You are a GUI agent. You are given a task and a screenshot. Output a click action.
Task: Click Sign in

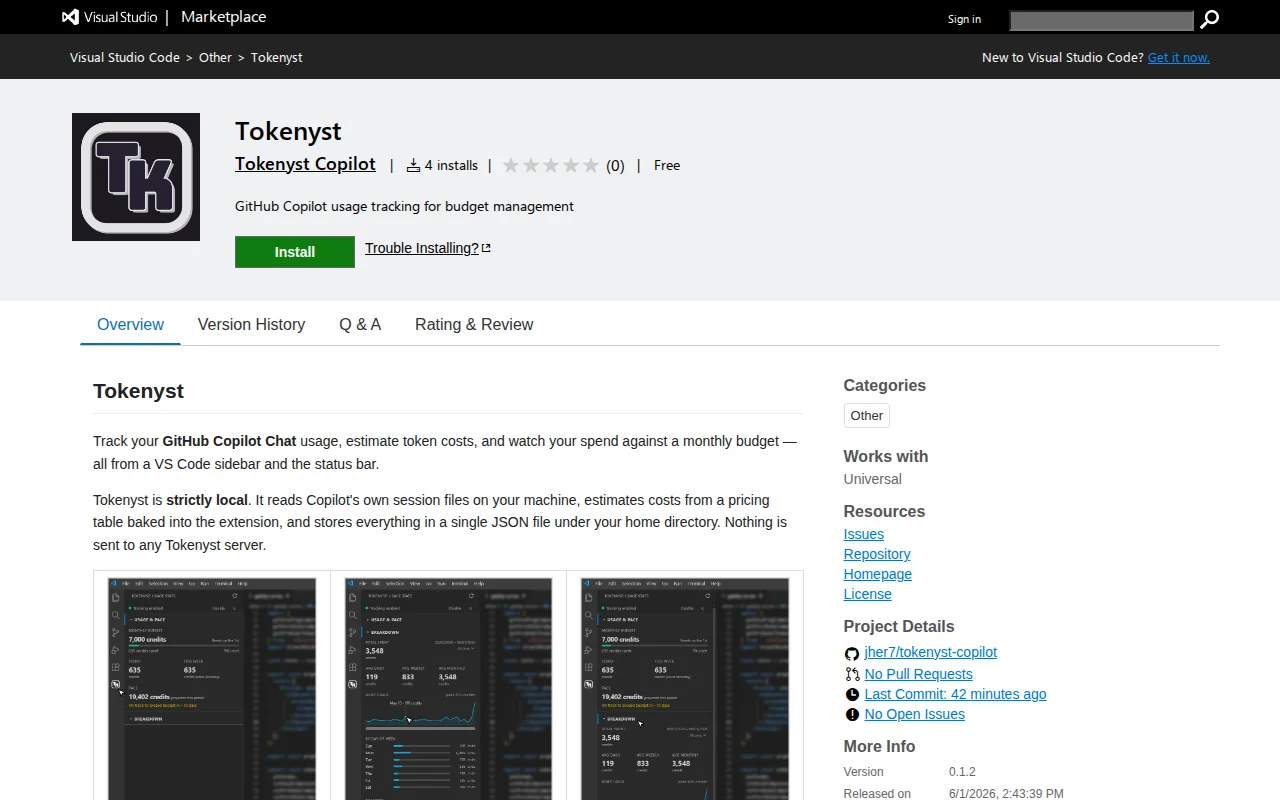(x=964, y=19)
